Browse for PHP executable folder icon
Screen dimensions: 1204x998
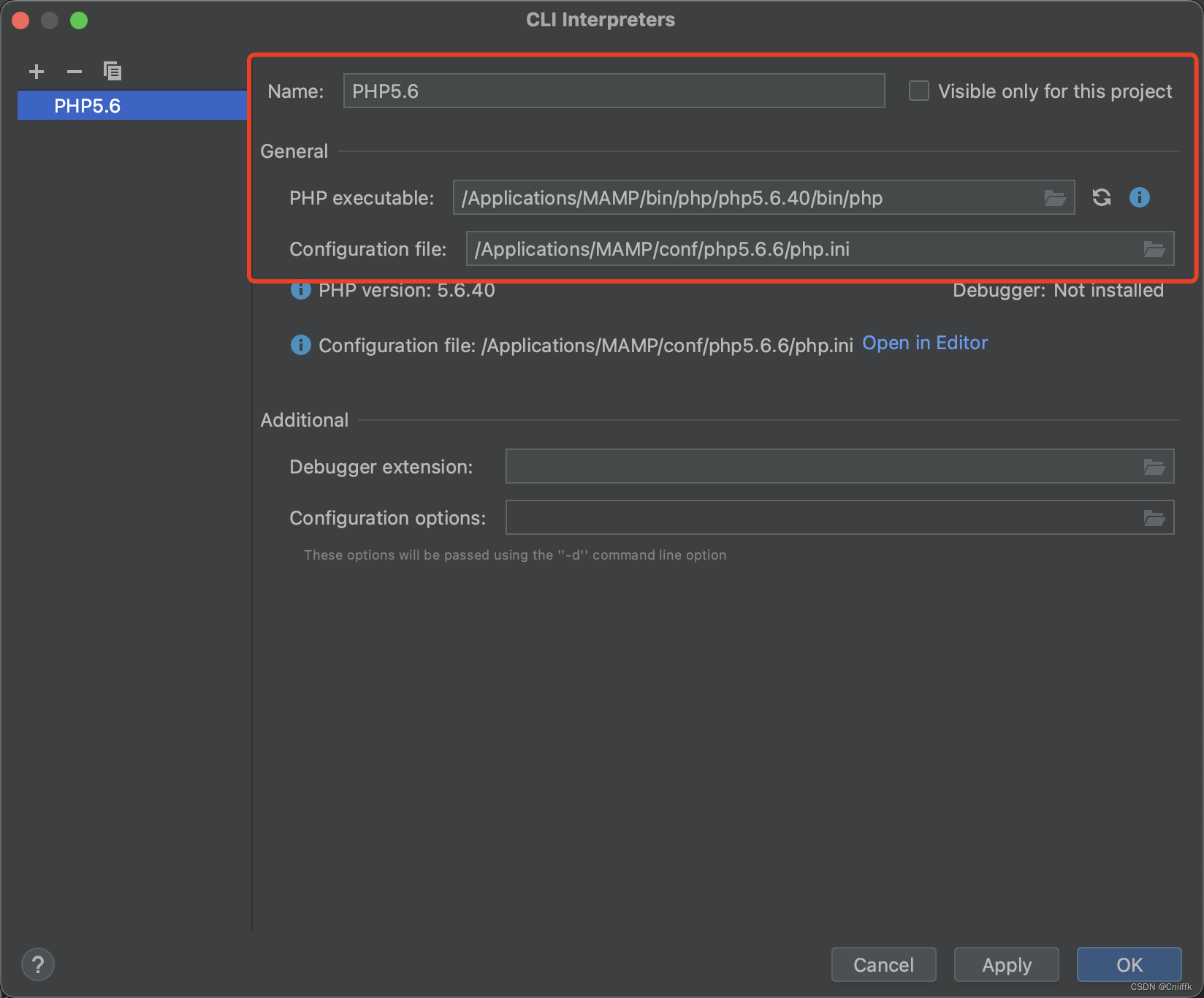point(1054,198)
